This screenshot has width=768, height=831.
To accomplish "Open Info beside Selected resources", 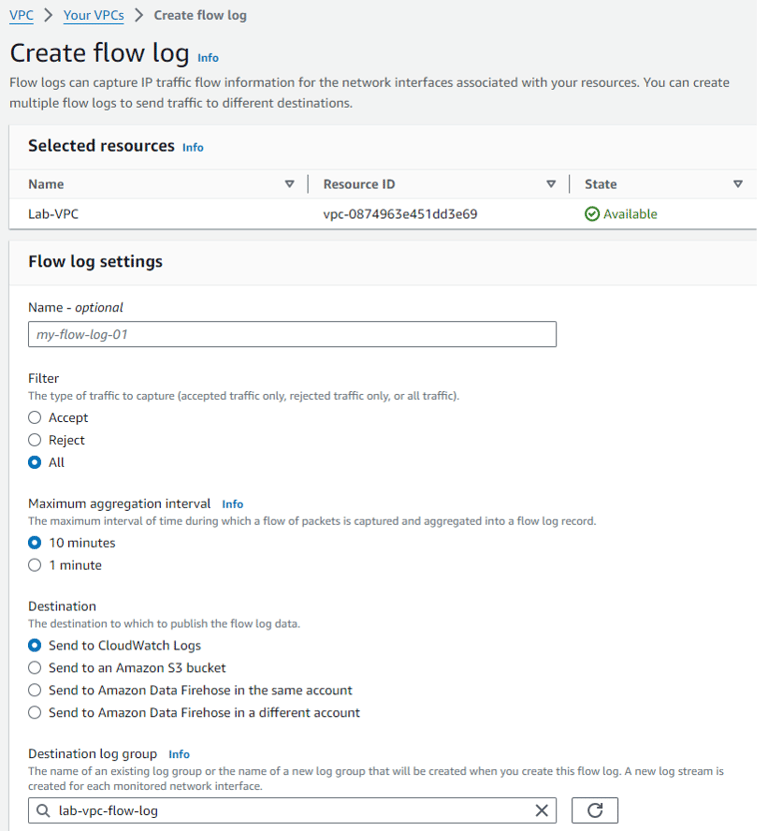I will coord(193,147).
